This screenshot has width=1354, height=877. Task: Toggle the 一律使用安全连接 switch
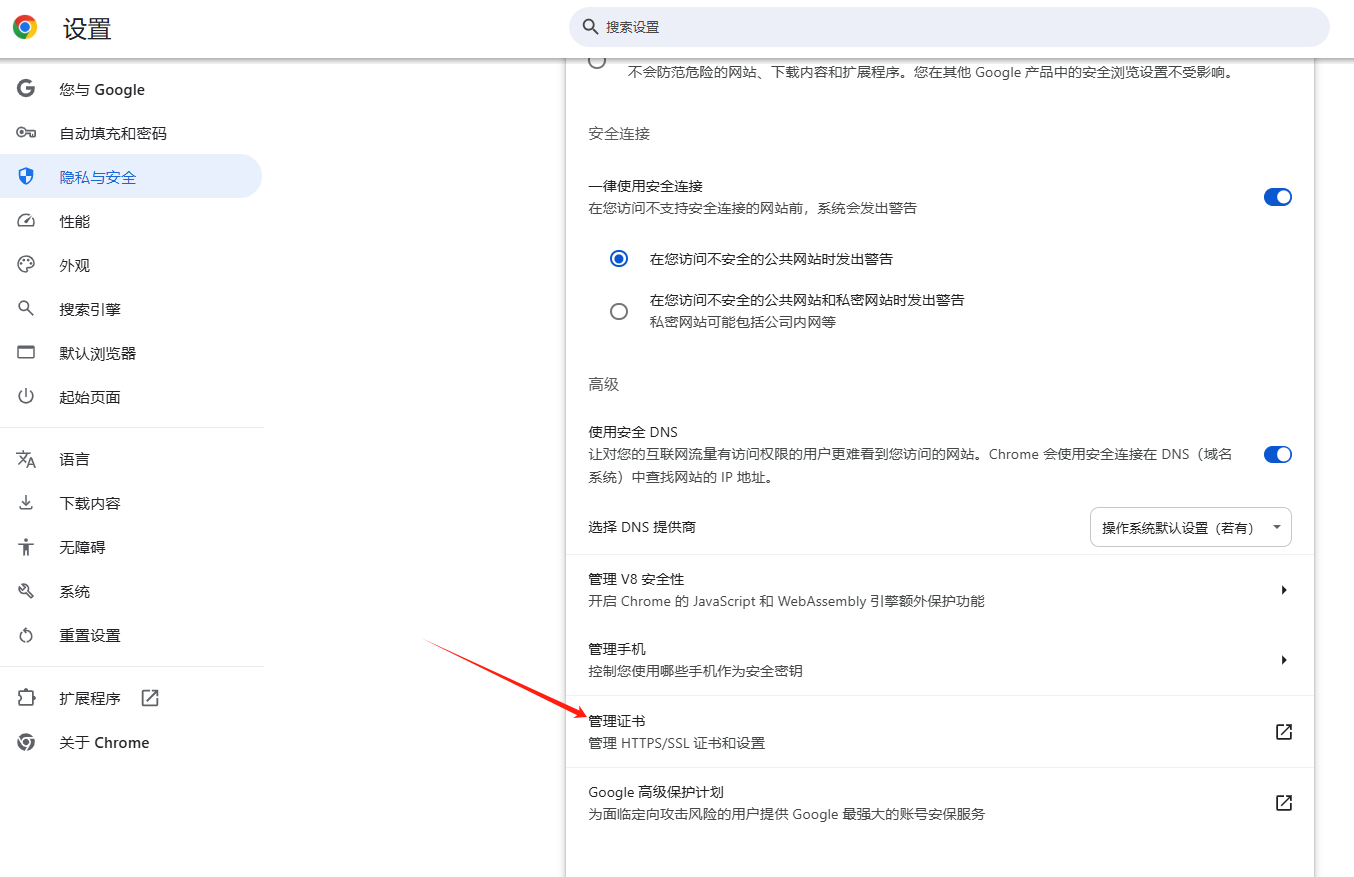click(x=1278, y=197)
